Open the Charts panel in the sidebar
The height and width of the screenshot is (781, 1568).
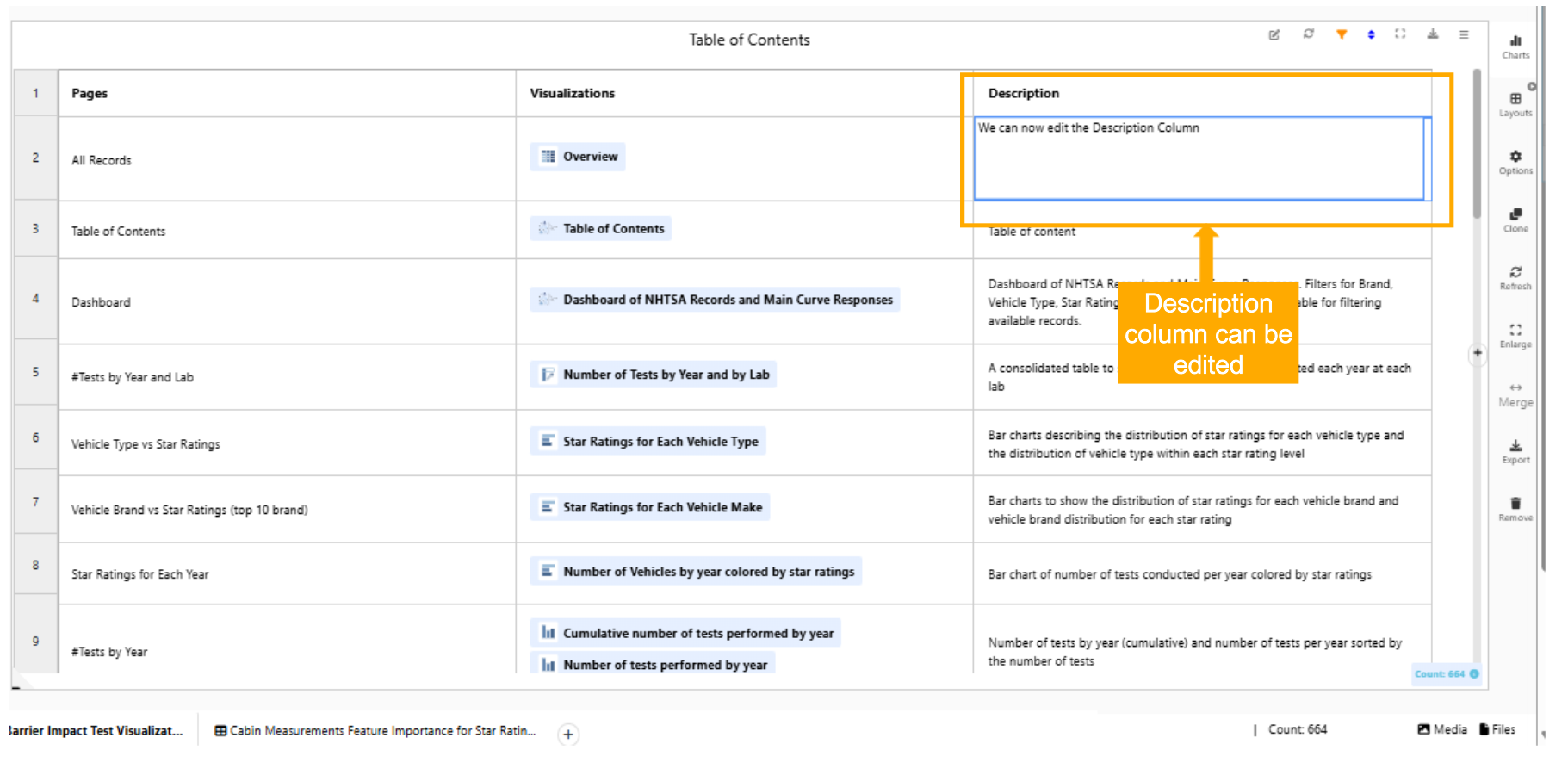1515,46
